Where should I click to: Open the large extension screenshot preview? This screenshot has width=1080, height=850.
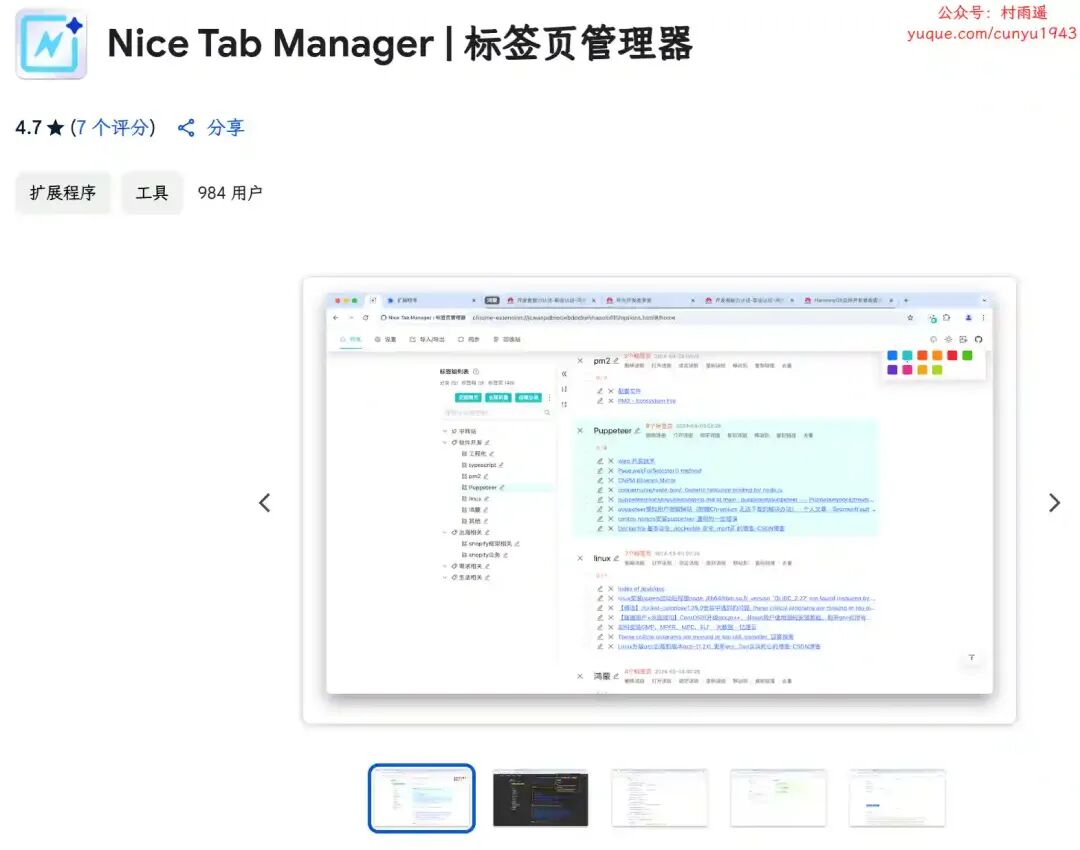(659, 501)
